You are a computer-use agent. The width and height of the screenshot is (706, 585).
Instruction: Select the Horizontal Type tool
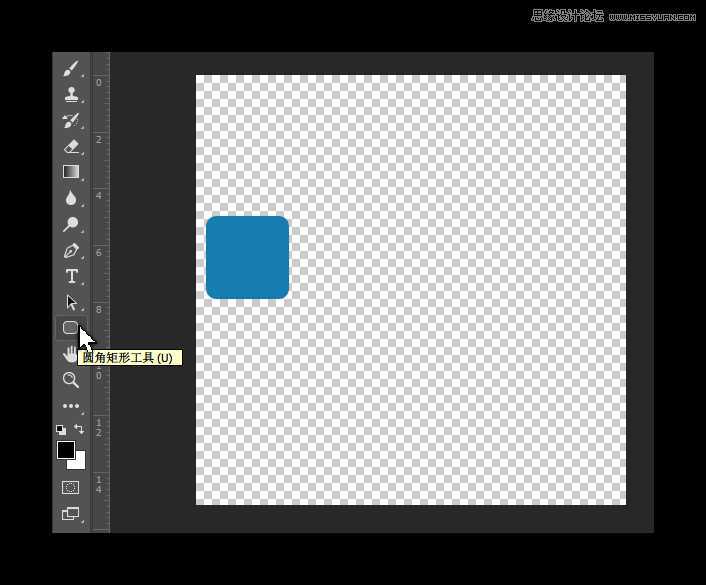tap(71, 276)
